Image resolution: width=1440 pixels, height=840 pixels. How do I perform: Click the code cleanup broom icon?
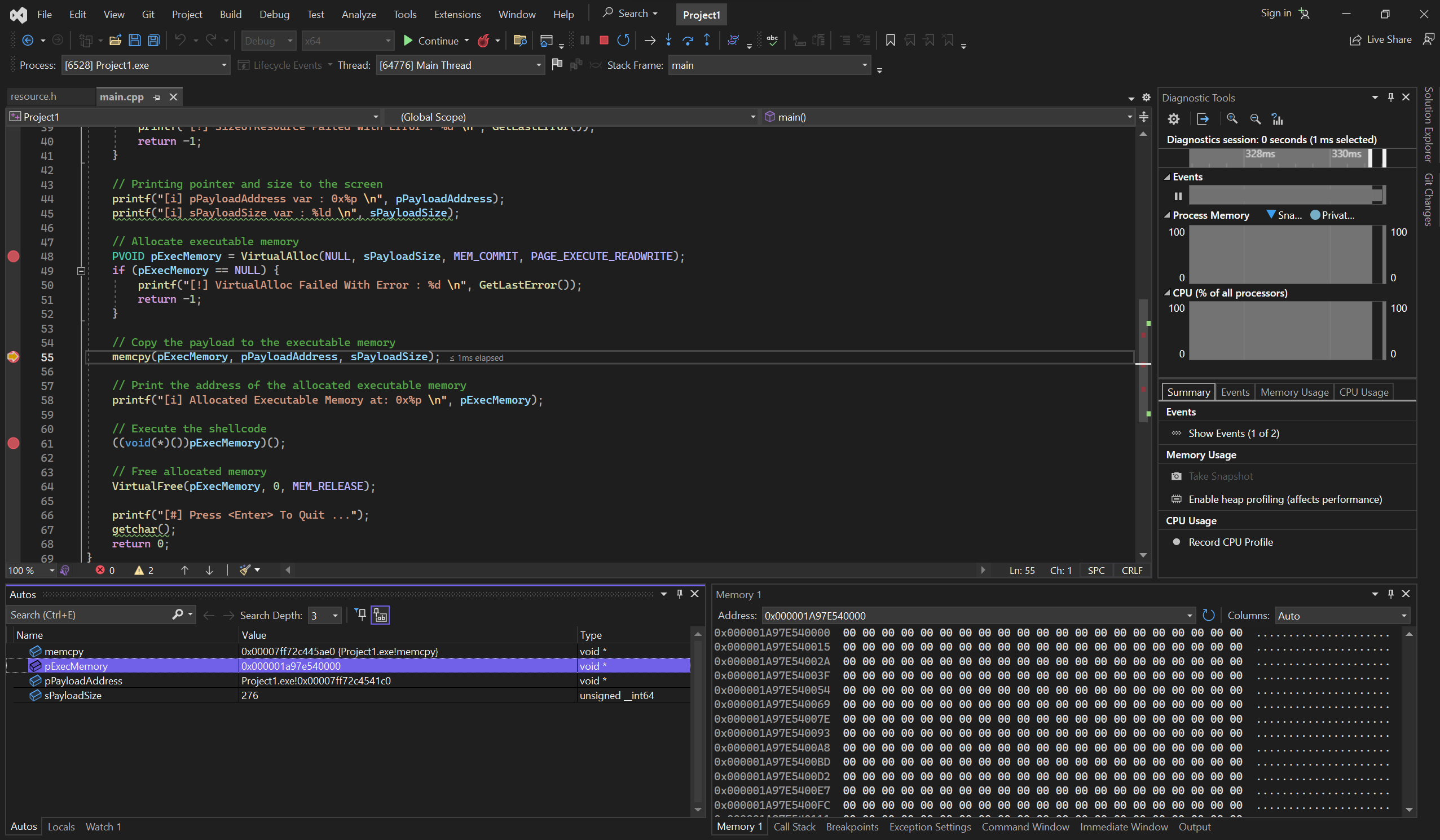245,570
